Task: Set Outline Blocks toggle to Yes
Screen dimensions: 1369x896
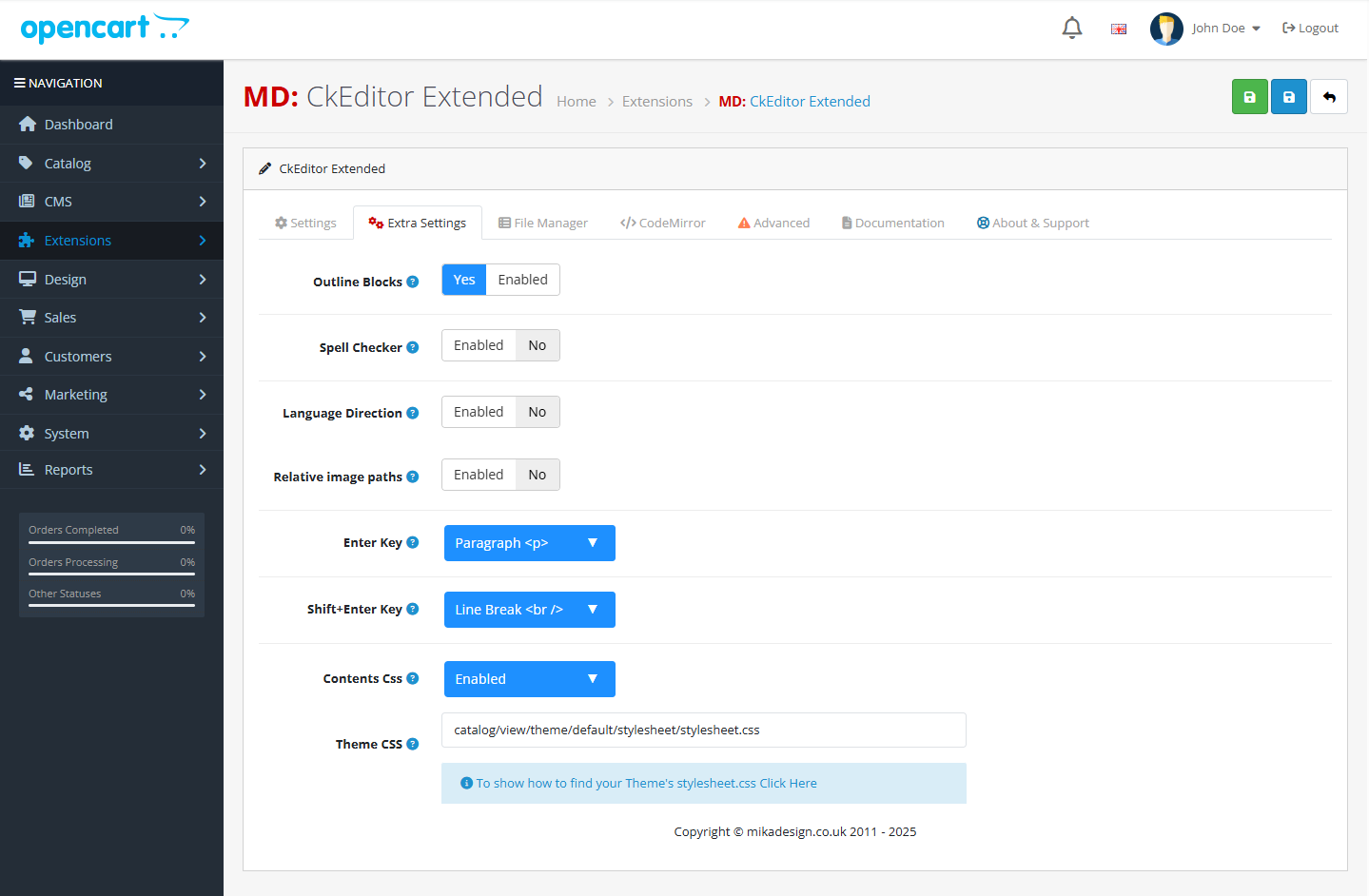Action: tap(464, 280)
